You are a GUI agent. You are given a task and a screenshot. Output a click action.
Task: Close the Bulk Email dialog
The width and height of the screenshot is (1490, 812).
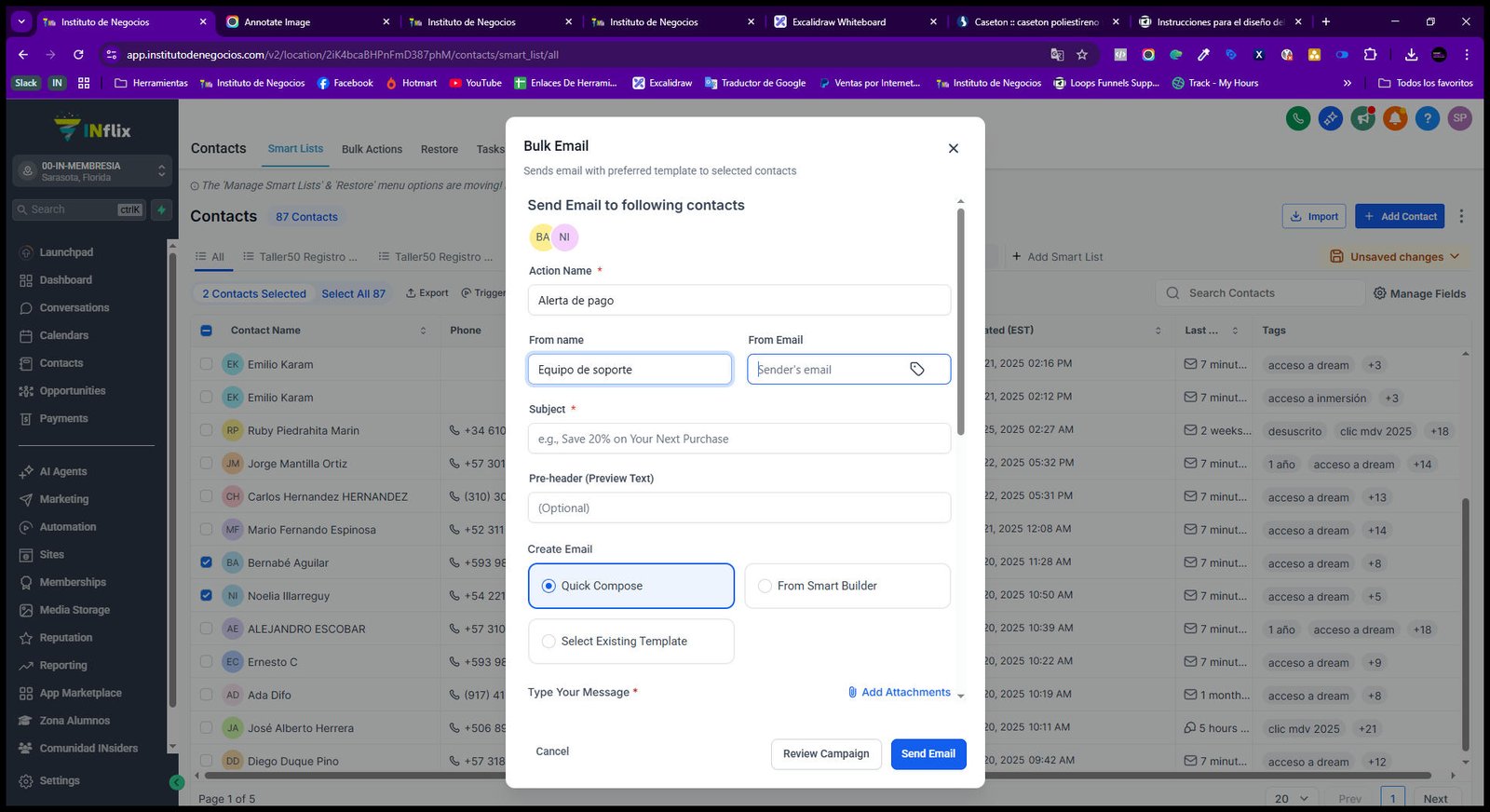[x=953, y=148]
